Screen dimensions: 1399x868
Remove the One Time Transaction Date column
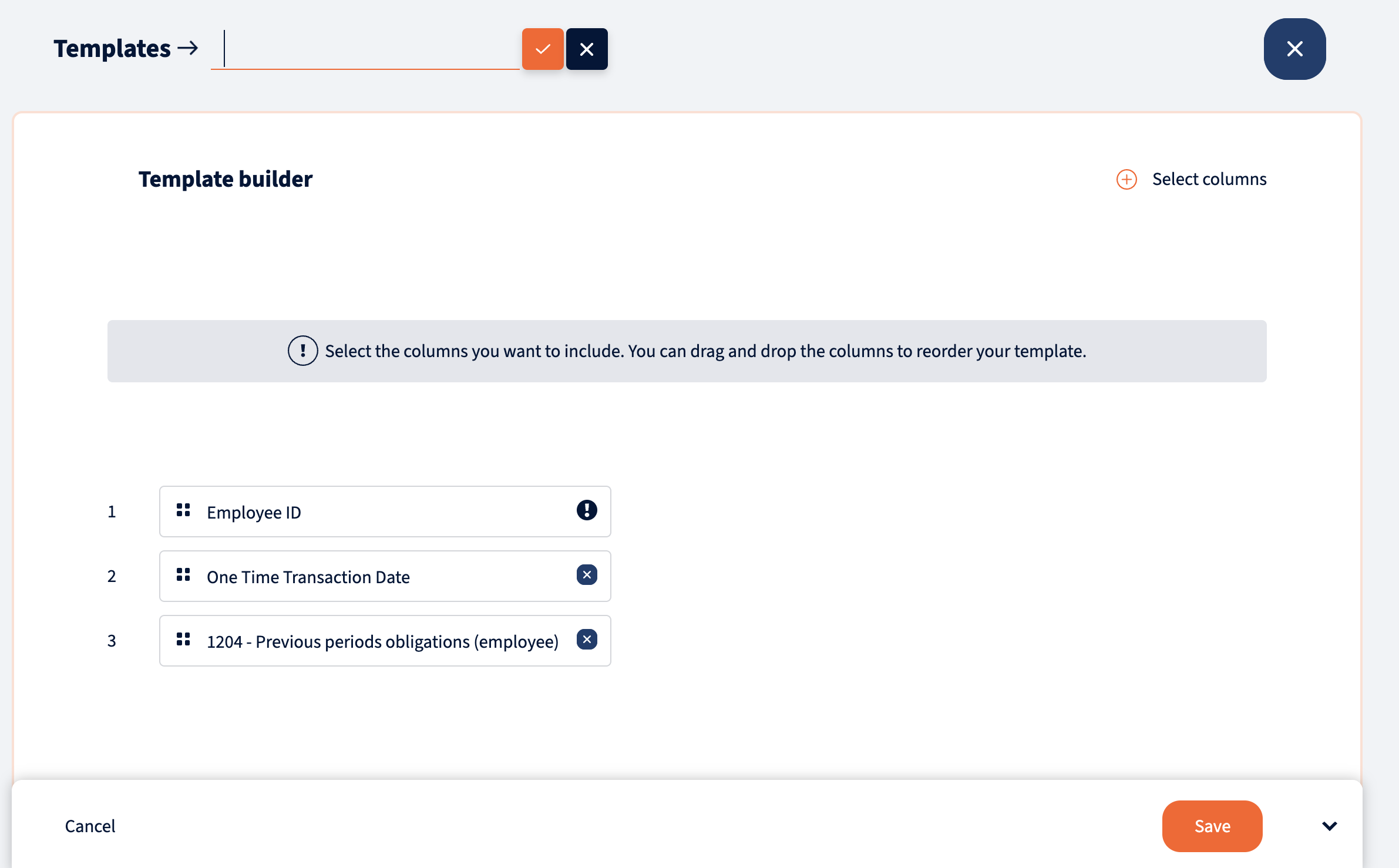[x=587, y=574]
